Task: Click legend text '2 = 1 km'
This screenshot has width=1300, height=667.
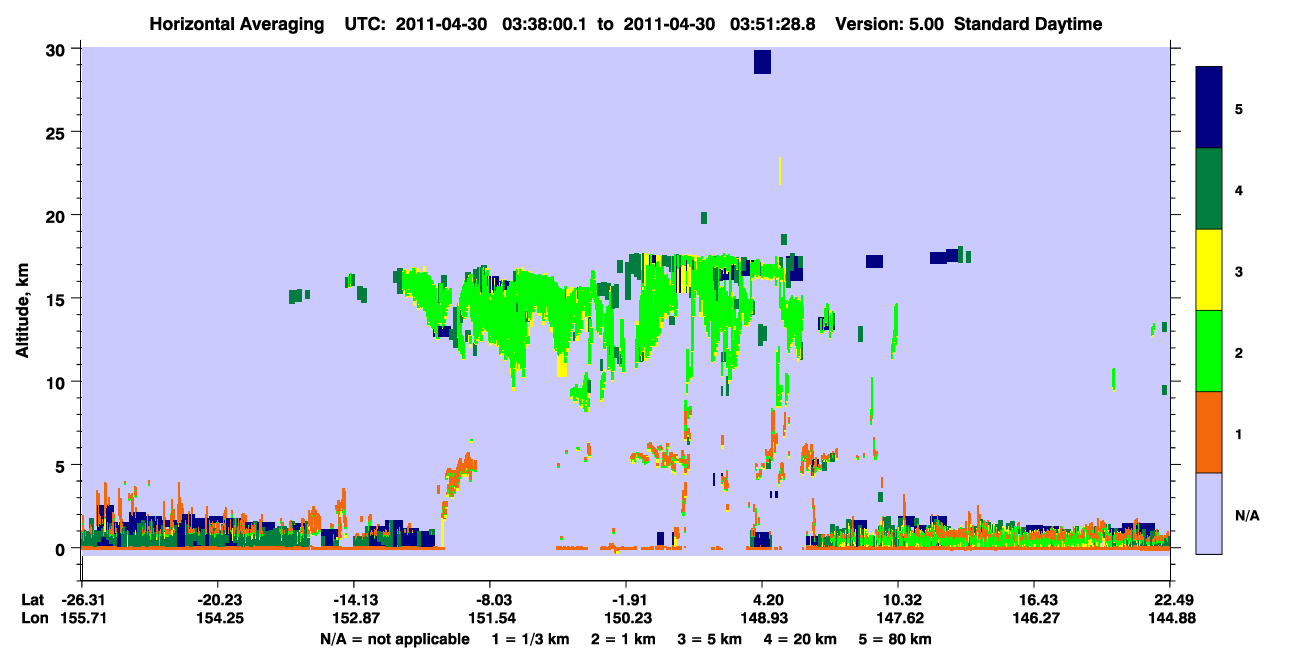Action: [622, 639]
